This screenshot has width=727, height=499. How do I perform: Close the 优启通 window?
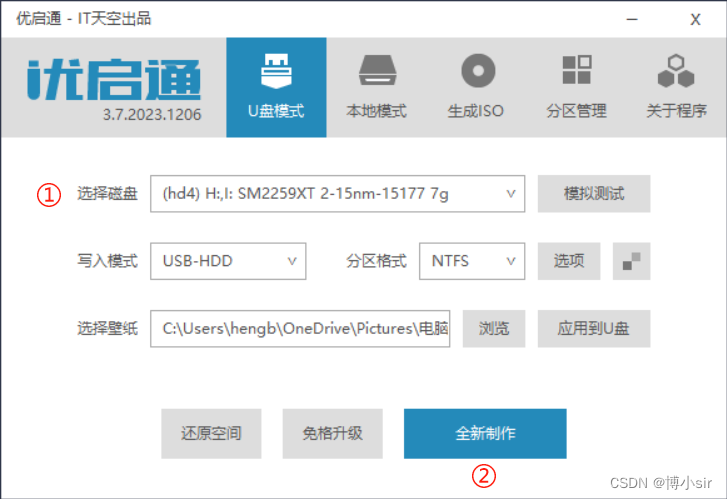point(695,19)
